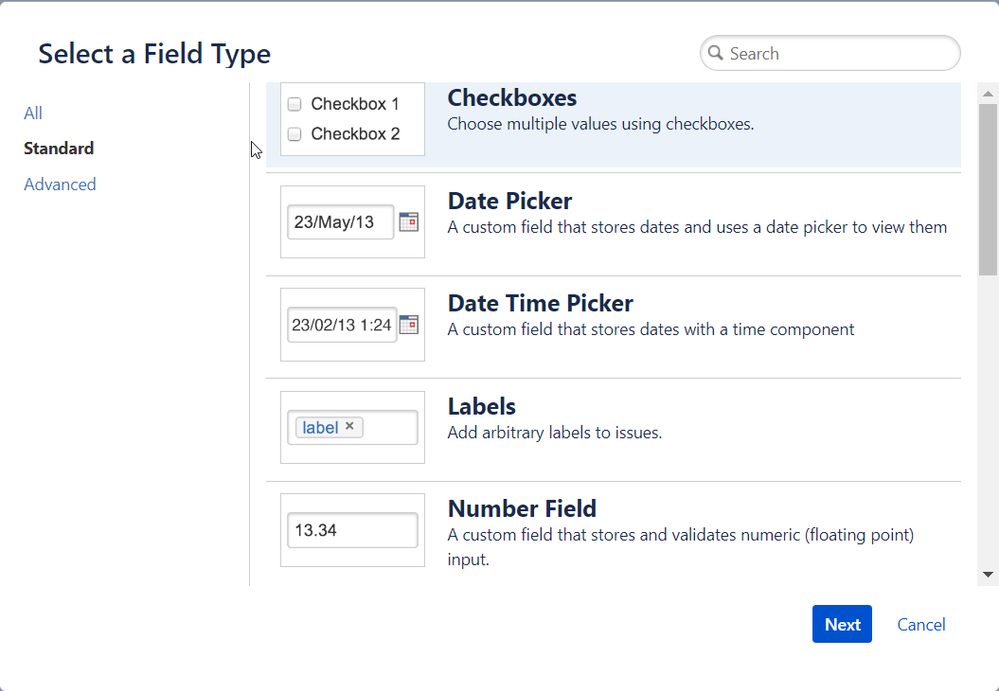
Task: Click 'Choose multiple values using checkboxes.' text
Action: click(x=600, y=124)
